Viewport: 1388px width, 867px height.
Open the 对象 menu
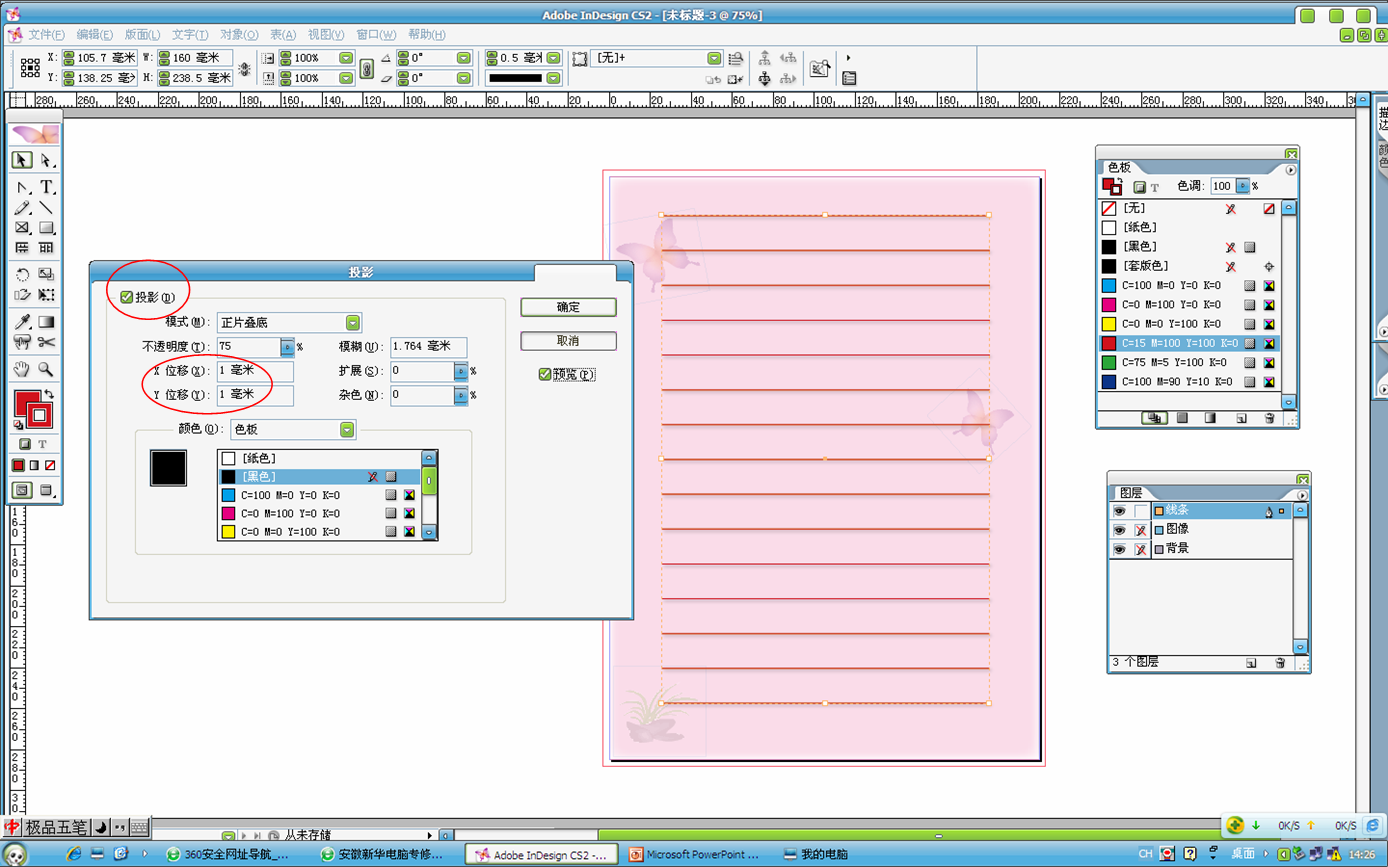[x=238, y=35]
